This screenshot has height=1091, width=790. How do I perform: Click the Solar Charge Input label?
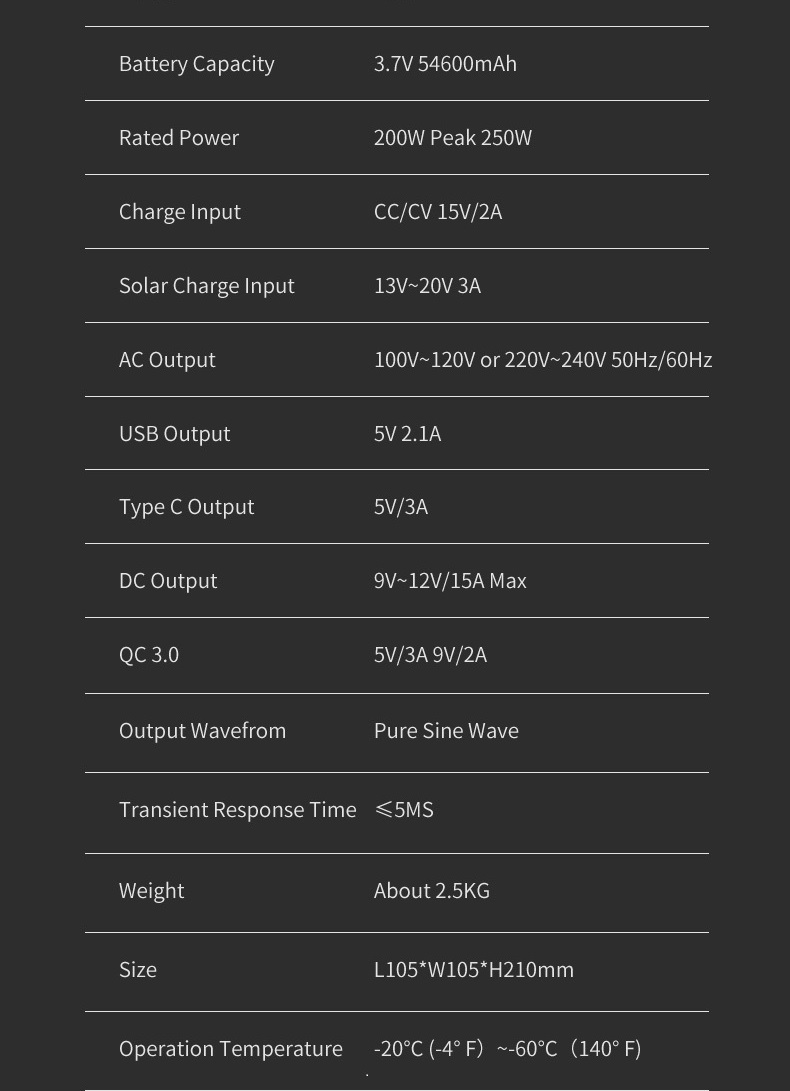click(206, 286)
